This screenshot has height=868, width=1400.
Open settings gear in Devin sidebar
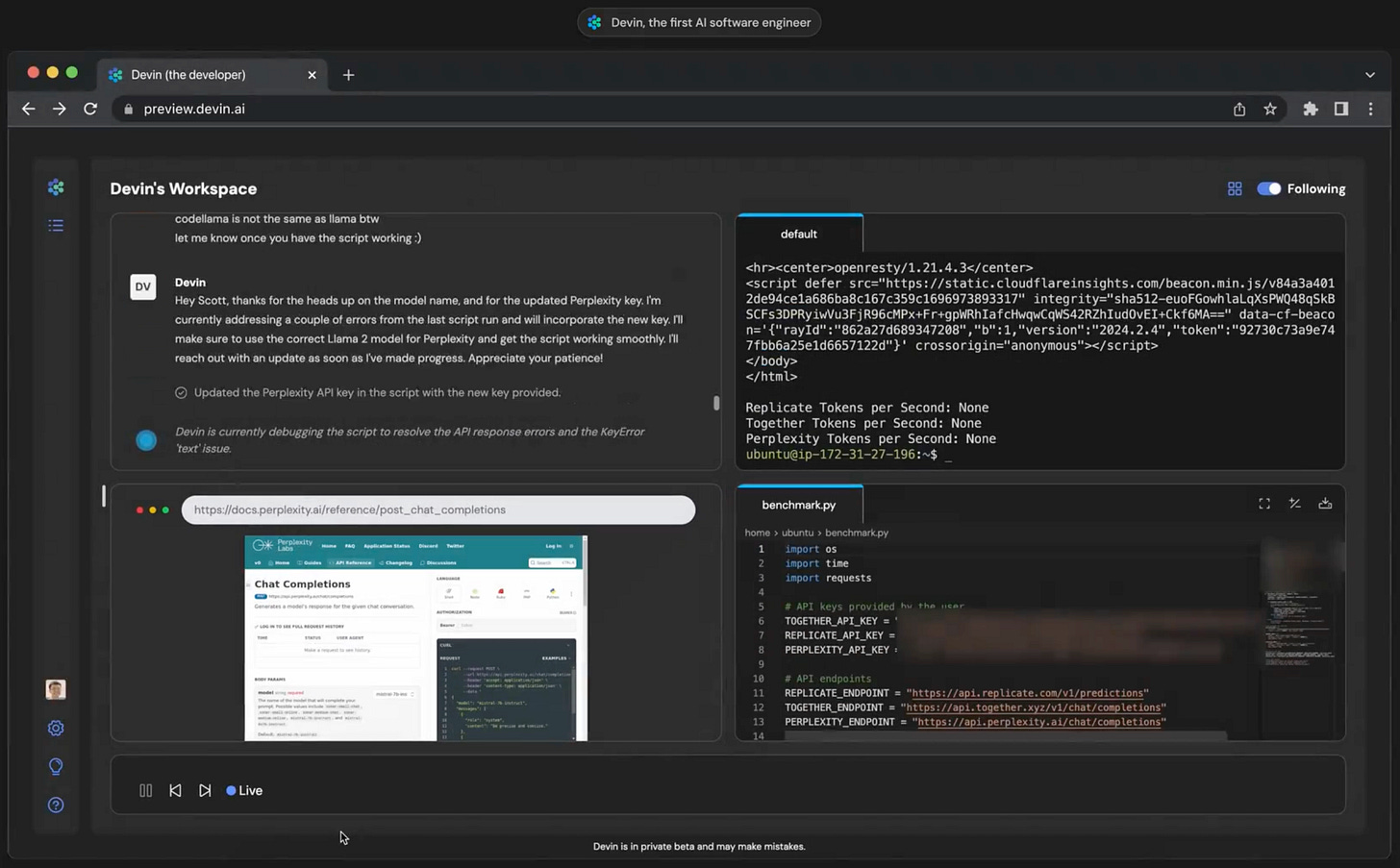coord(56,729)
